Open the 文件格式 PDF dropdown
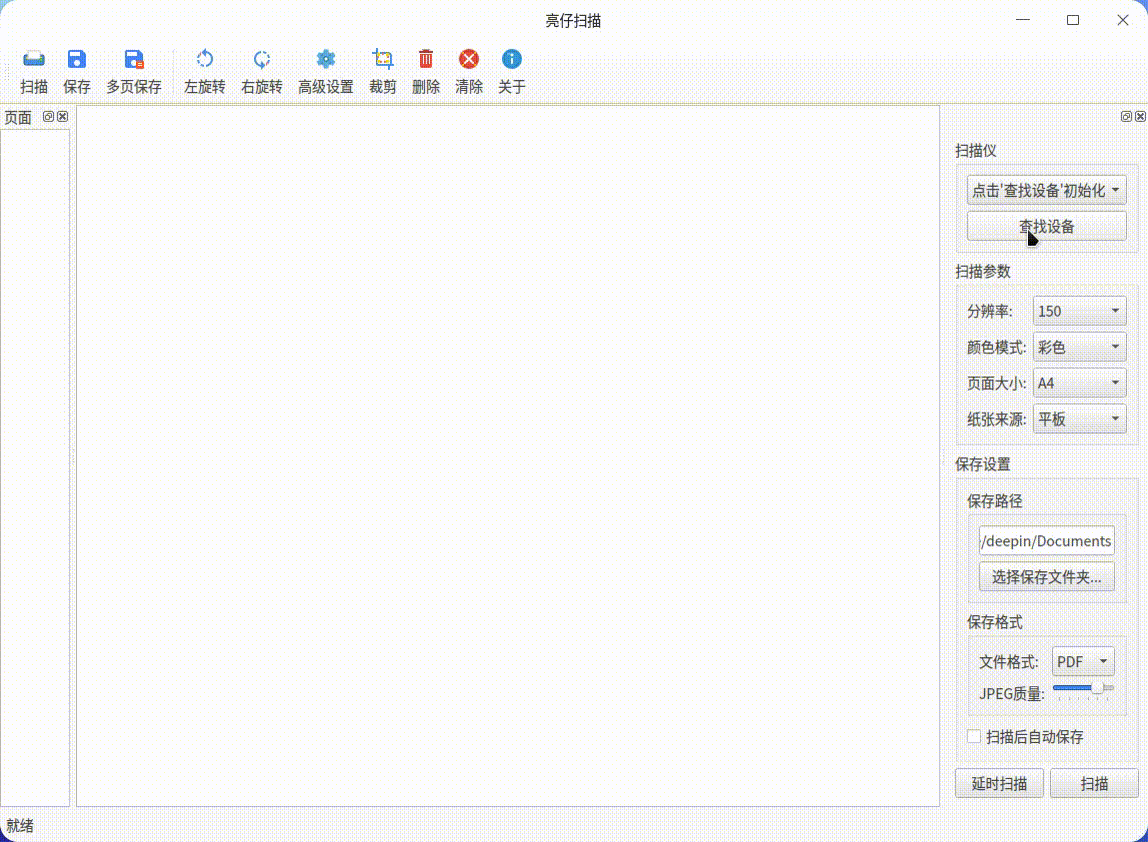This screenshot has width=1148, height=842. point(1083,661)
